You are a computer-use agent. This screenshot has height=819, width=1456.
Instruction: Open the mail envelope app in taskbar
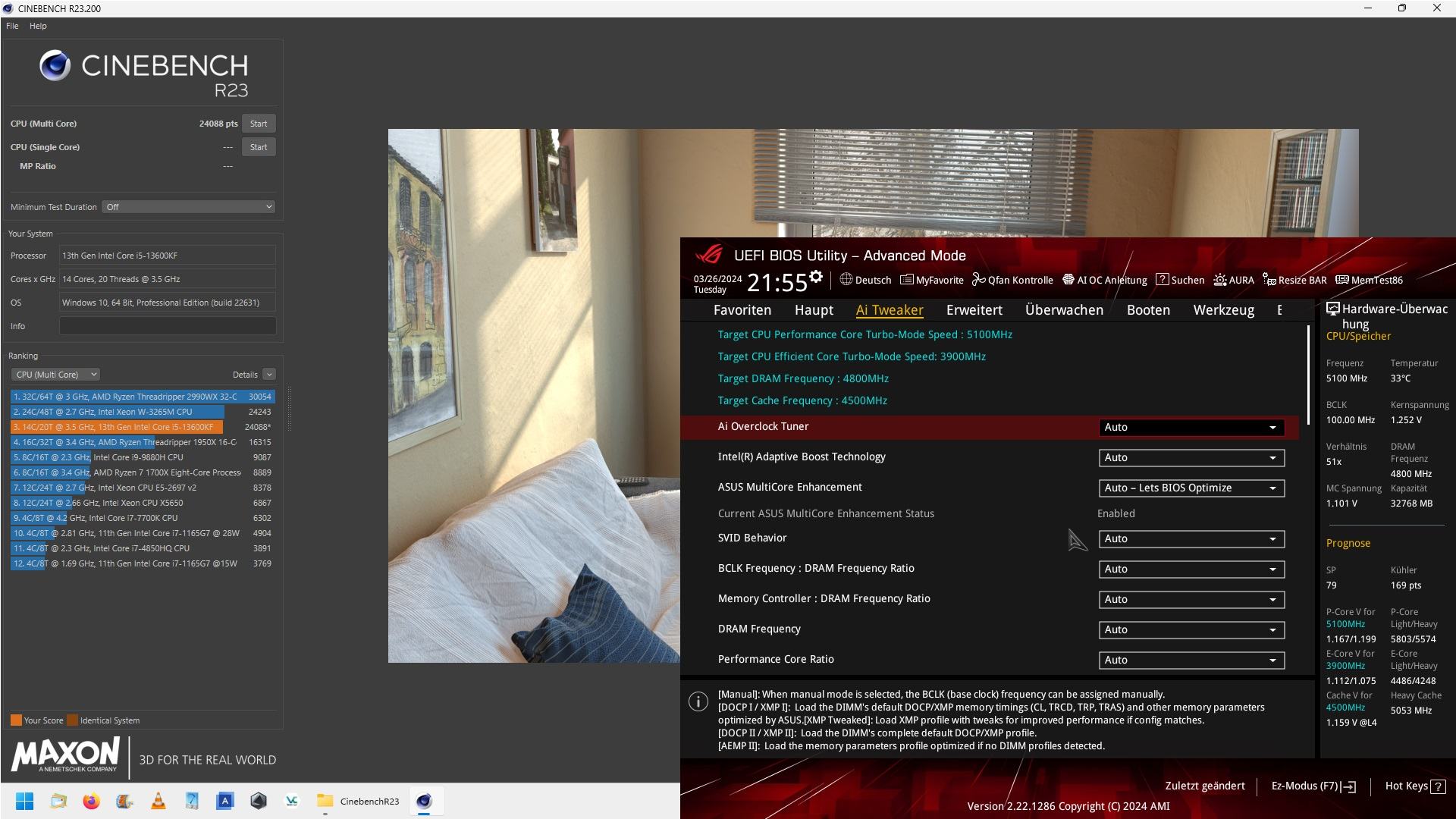pos(58,801)
